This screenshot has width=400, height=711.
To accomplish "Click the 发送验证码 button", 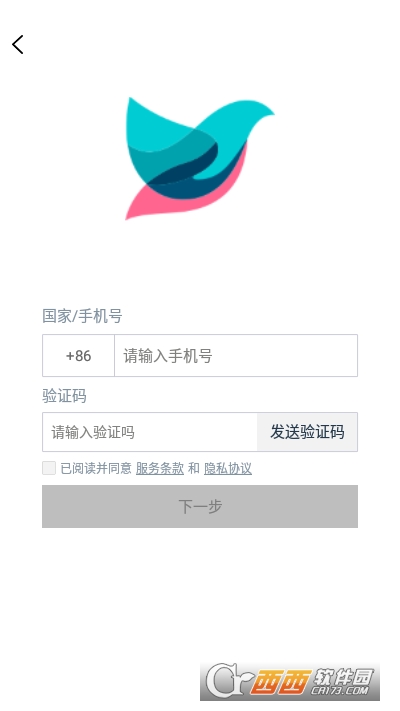I will [307, 432].
